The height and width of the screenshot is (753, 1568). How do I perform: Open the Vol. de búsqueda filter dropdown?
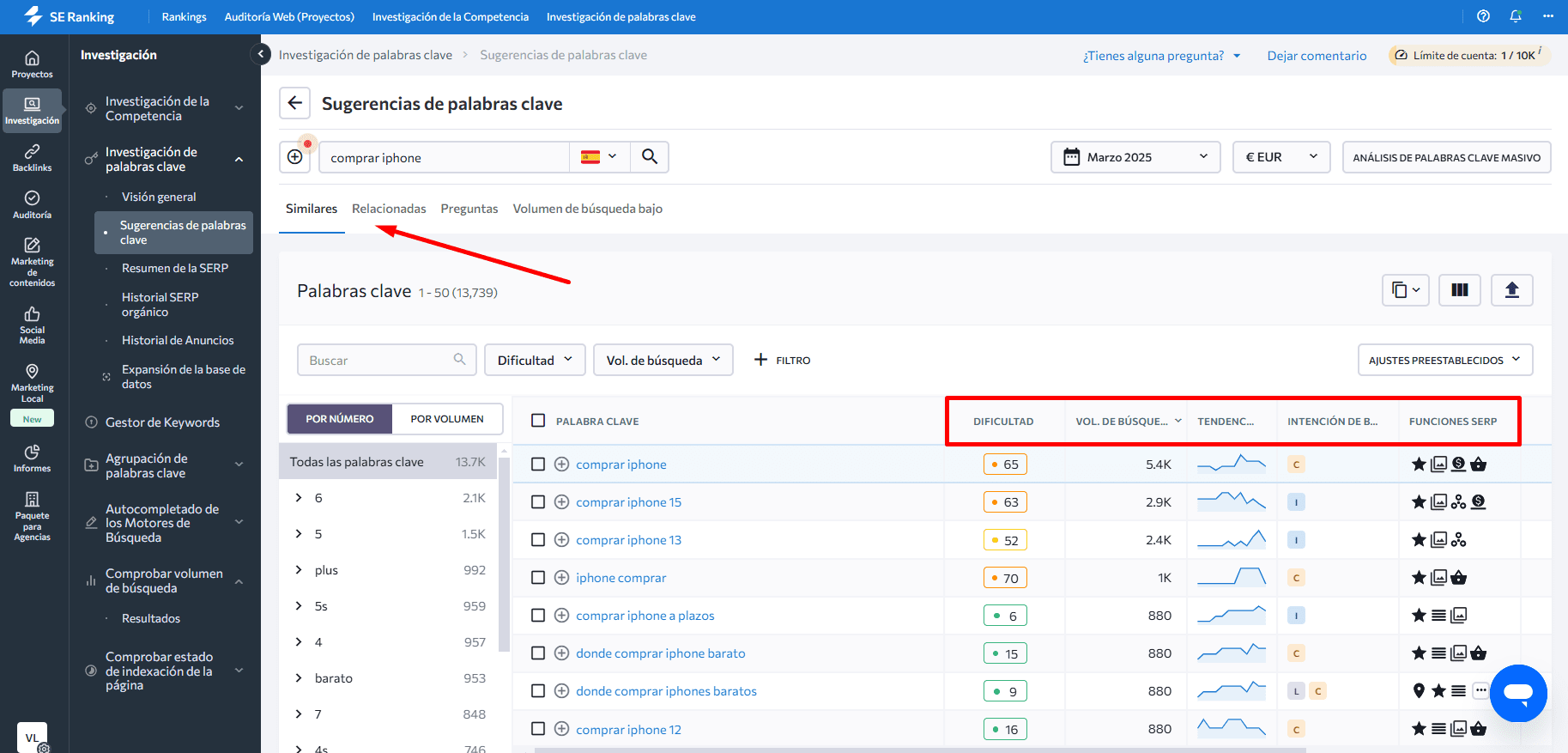coord(663,360)
